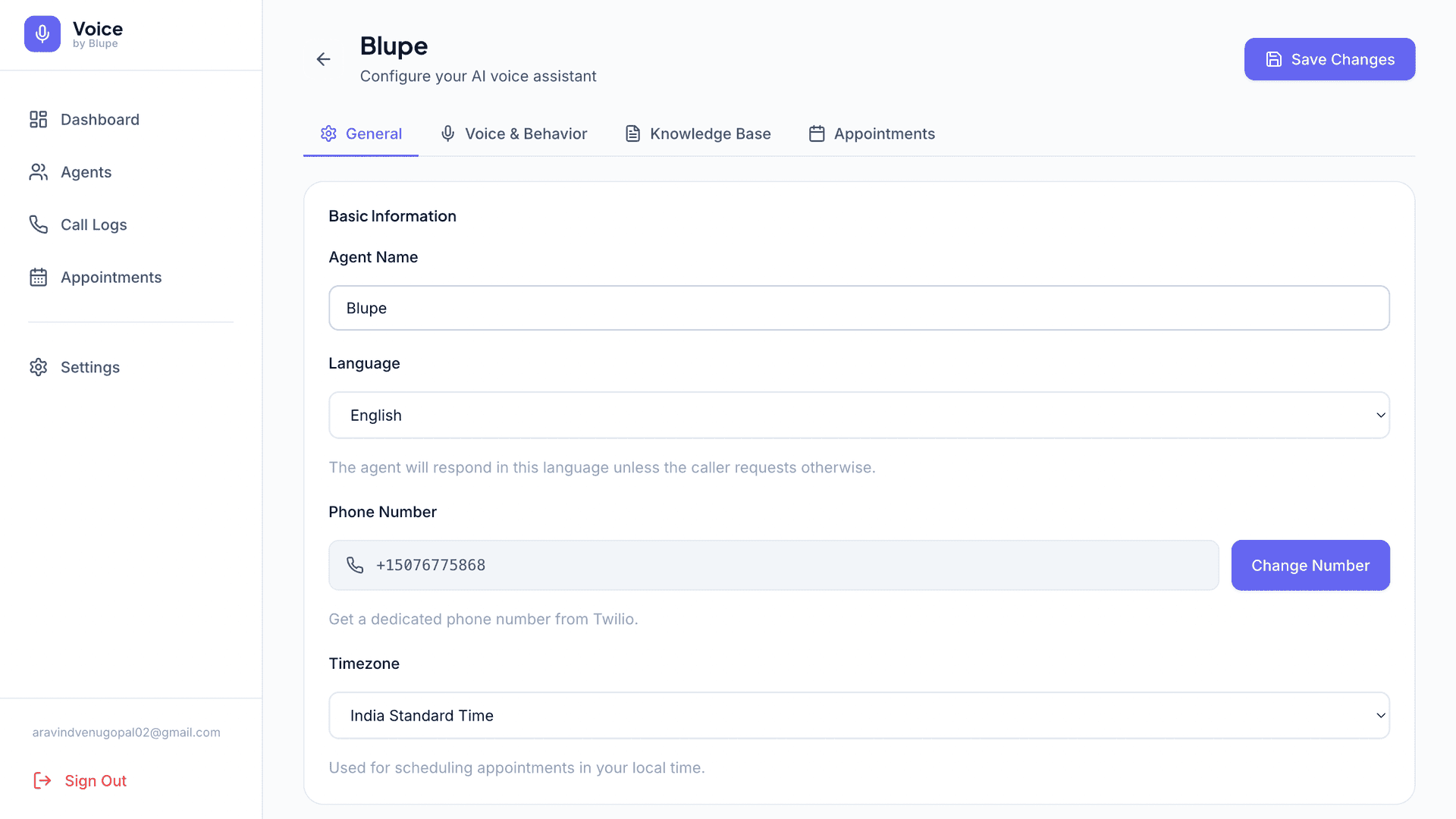Select the Appointments tab
Viewport: 1456px width, 819px height.
point(871,133)
